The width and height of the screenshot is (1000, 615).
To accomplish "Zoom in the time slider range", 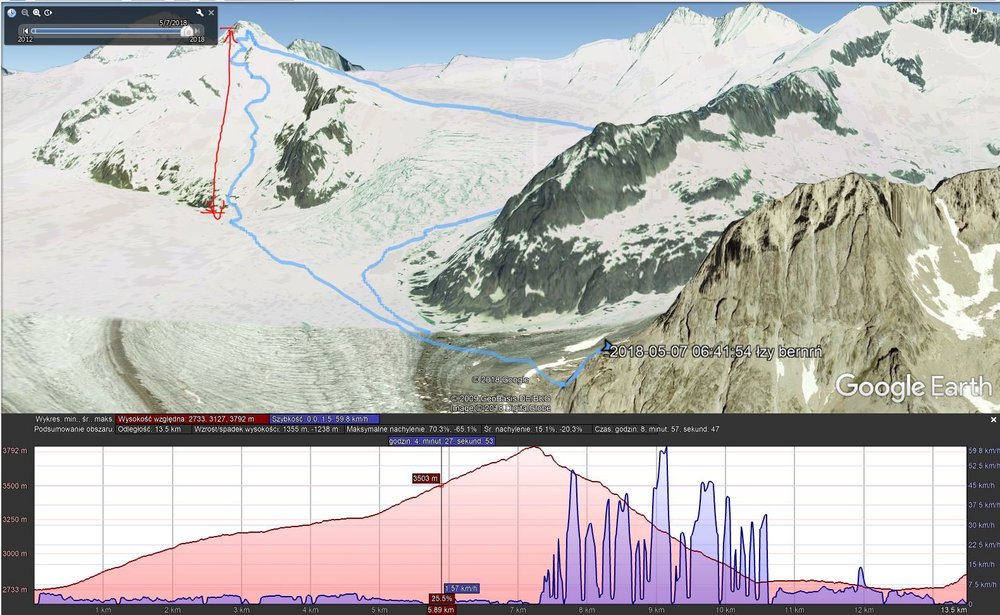I will pyautogui.click(x=36, y=12).
